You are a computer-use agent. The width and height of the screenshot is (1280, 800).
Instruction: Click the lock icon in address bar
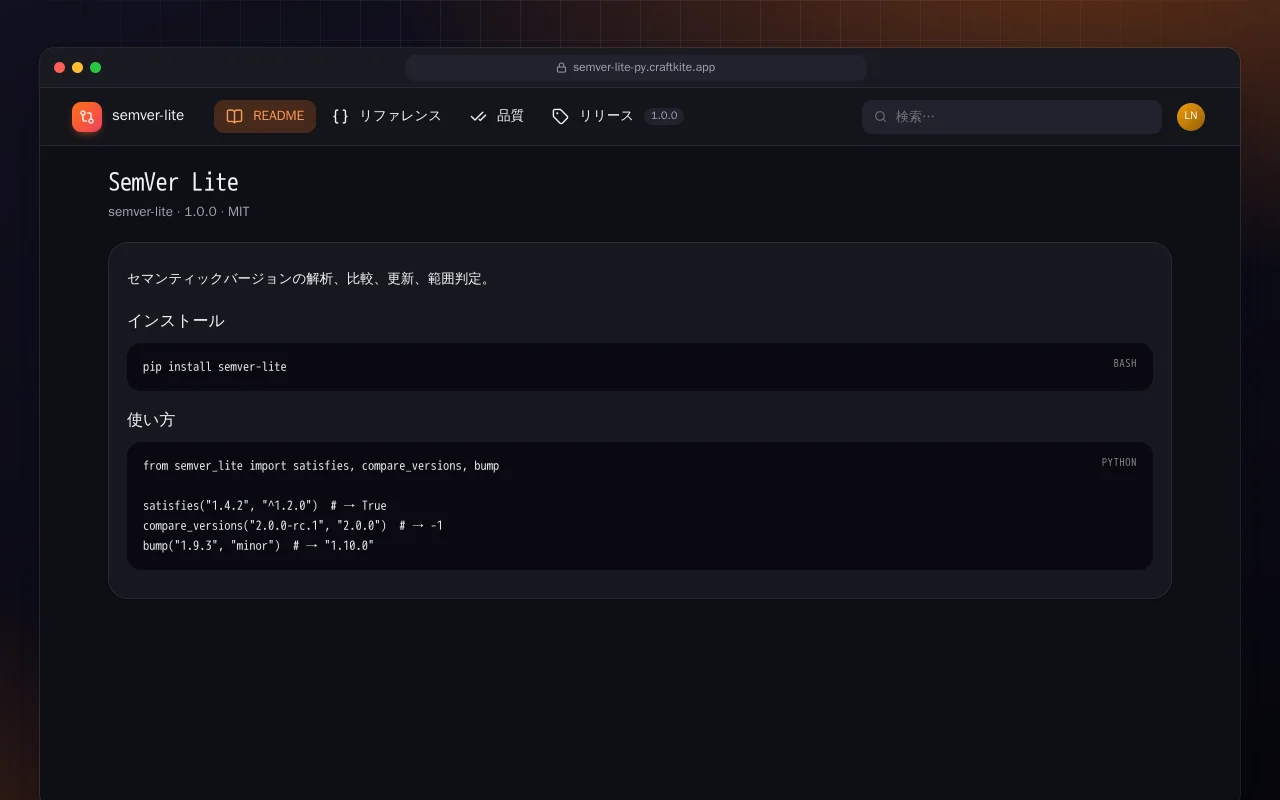(562, 68)
